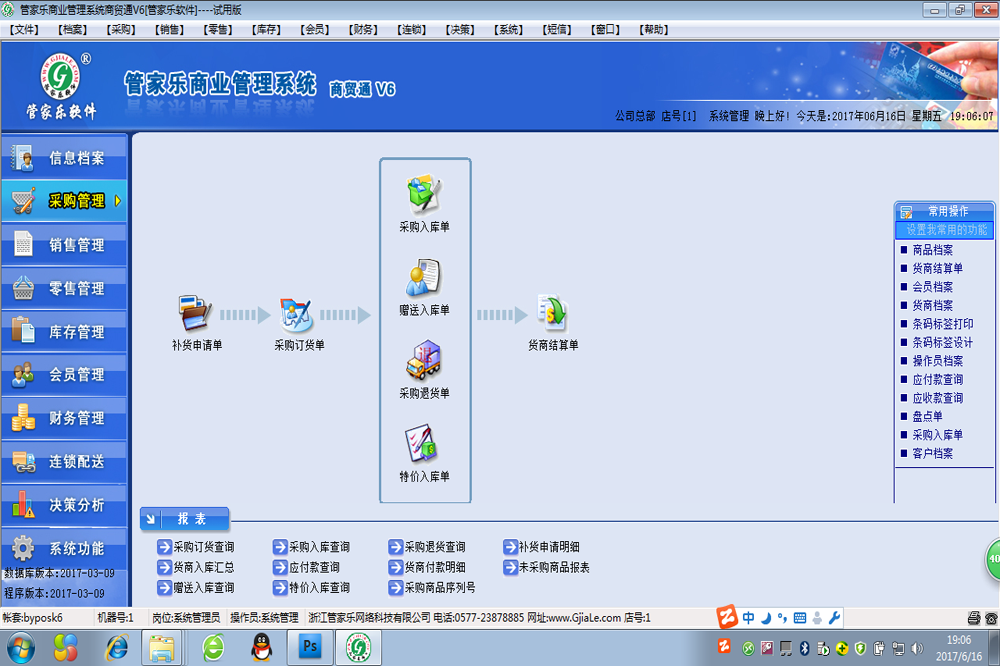The height and width of the screenshot is (666, 1000).
Task: Click the printer icon in the status bar
Action: pyautogui.click(x=974, y=618)
